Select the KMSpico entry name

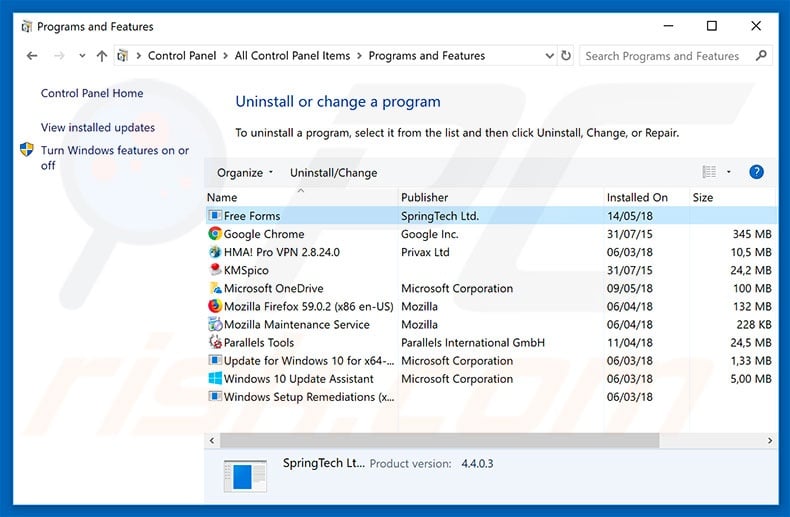(246, 270)
